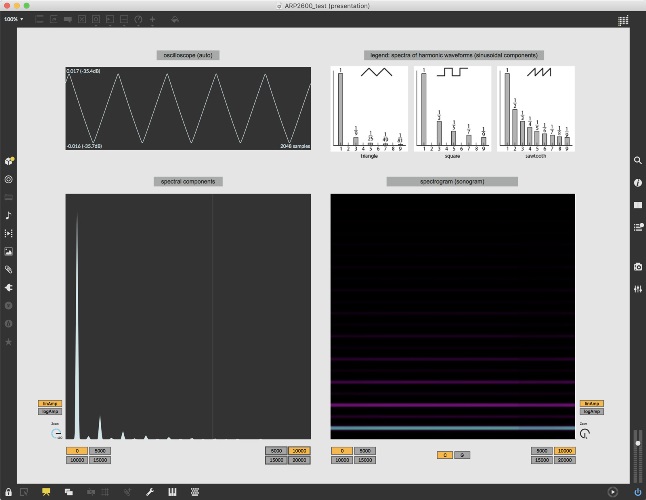Open the Max console list icon
The image size is (646, 500).
638,227
